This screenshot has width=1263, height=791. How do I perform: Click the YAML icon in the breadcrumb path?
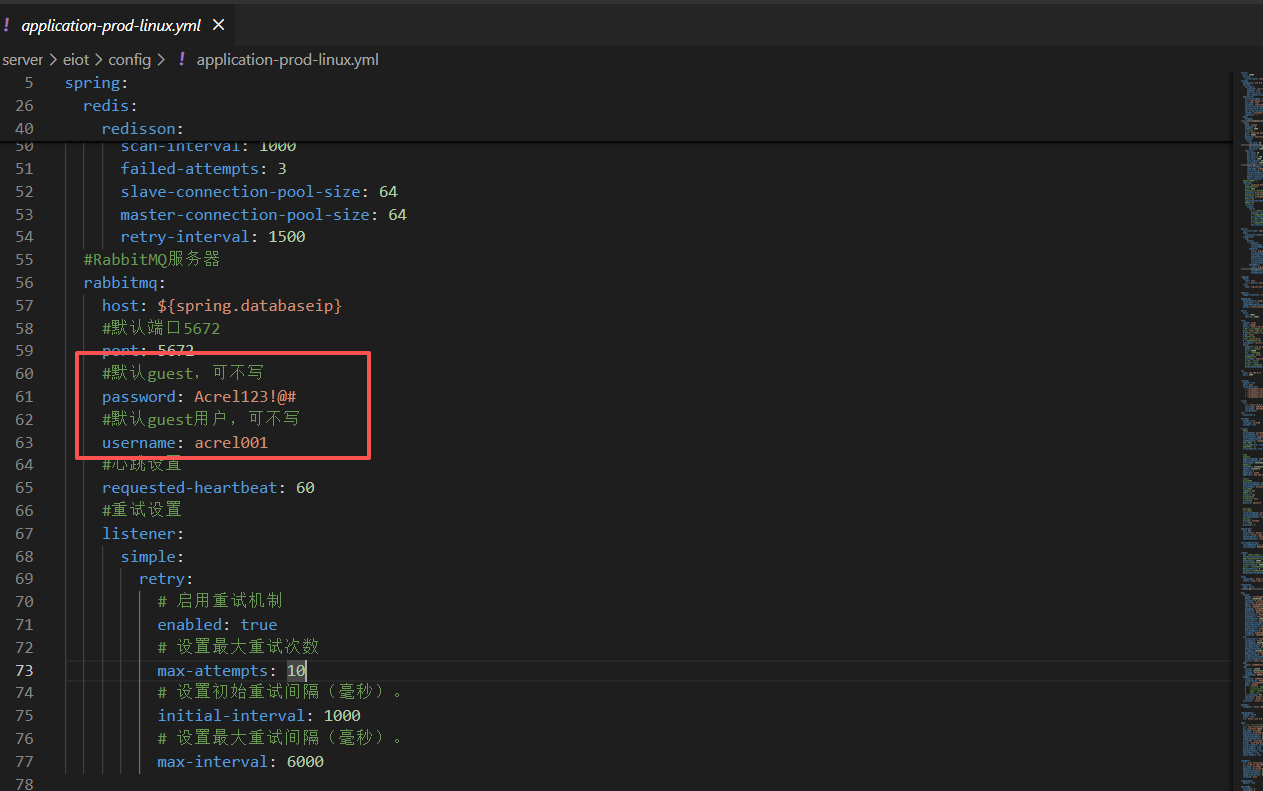point(182,60)
